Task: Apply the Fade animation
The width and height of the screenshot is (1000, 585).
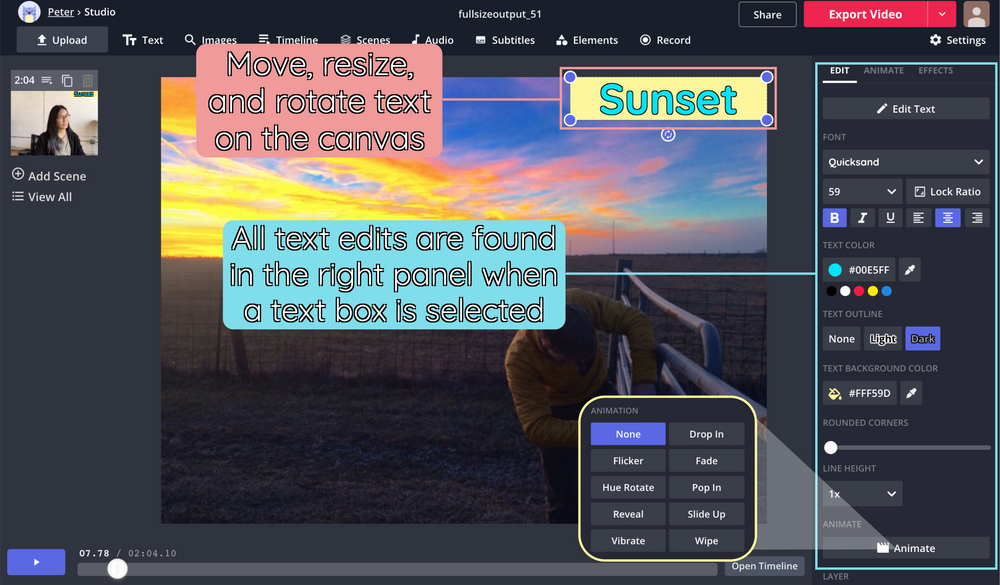Action: 706,460
